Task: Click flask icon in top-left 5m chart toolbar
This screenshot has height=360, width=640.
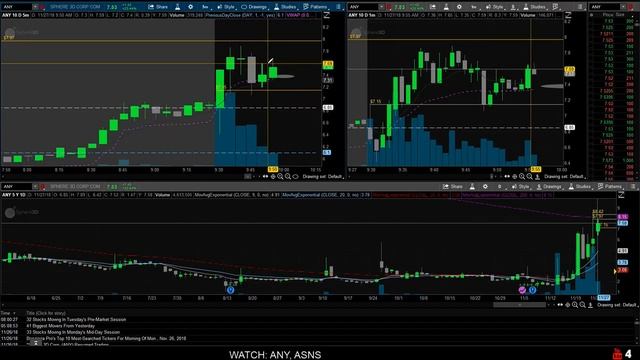Action: pyautogui.click(x=178, y=7)
